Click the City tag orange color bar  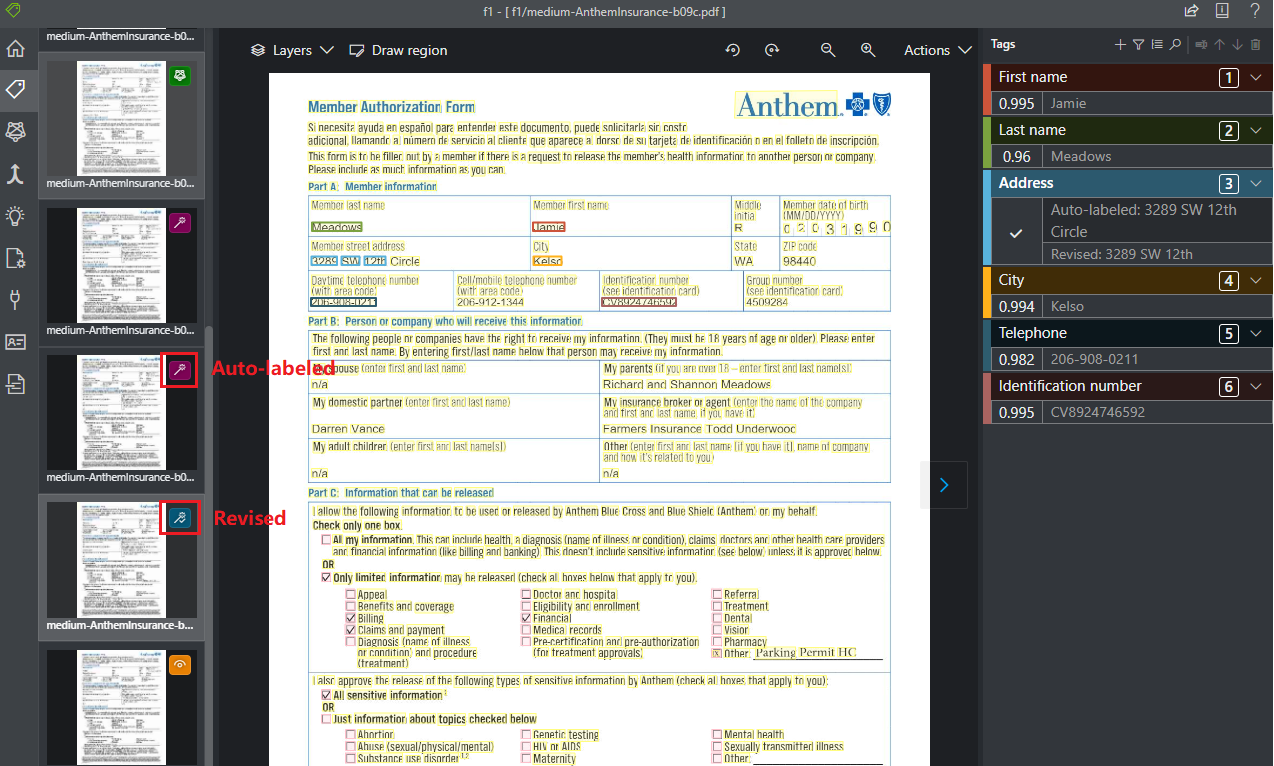pos(987,292)
